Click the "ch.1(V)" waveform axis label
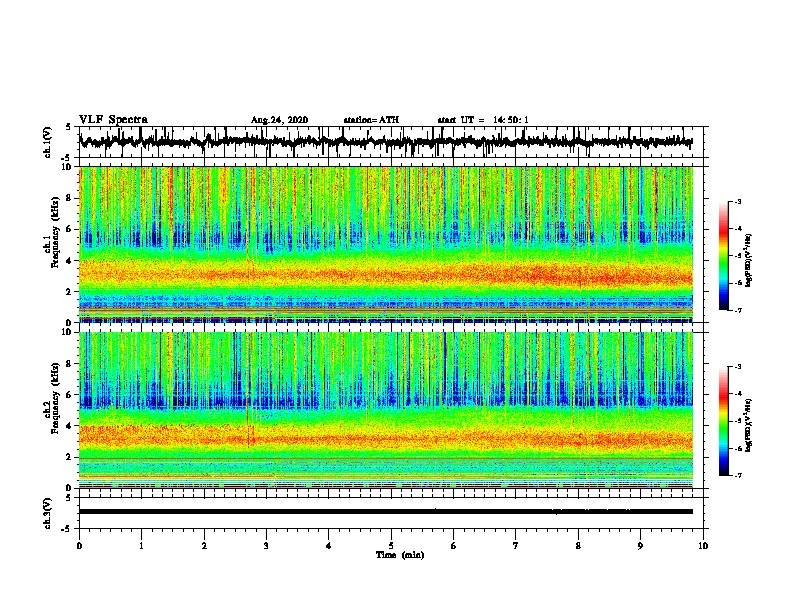The width and height of the screenshot is (792, 612). [48, 142]
